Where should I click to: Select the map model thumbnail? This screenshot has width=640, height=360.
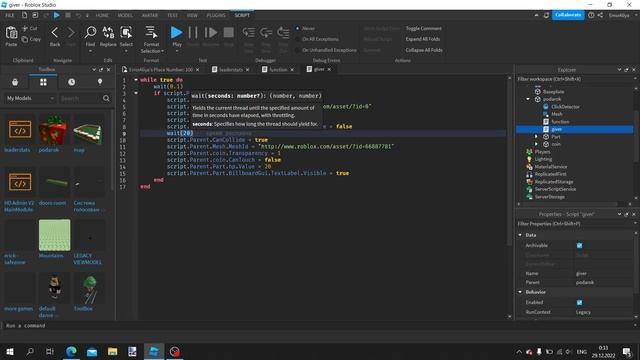point(87,131)
